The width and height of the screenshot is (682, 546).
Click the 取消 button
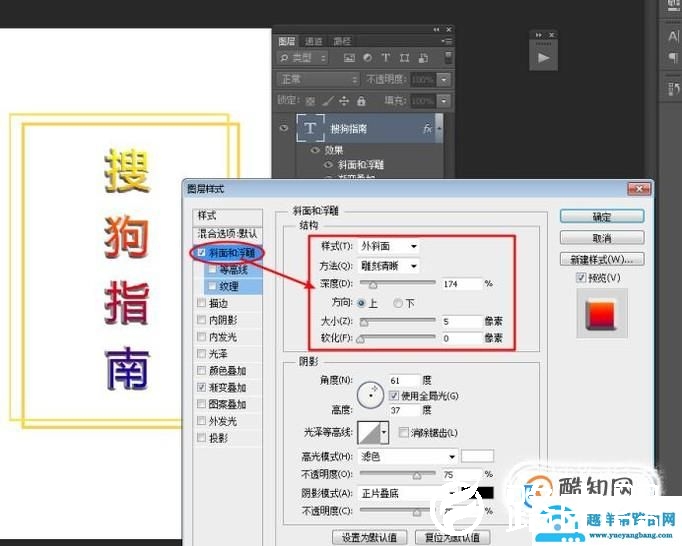click(602, 238)
